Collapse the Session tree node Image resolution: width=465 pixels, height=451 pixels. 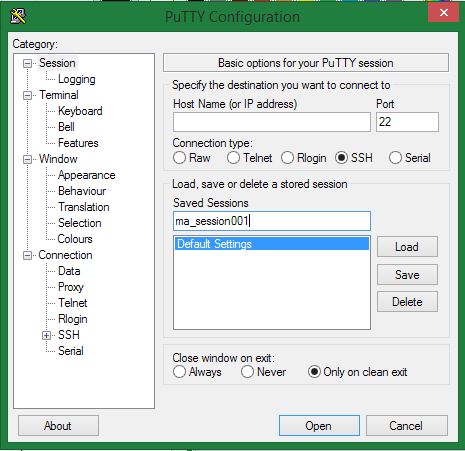point(28,63)
